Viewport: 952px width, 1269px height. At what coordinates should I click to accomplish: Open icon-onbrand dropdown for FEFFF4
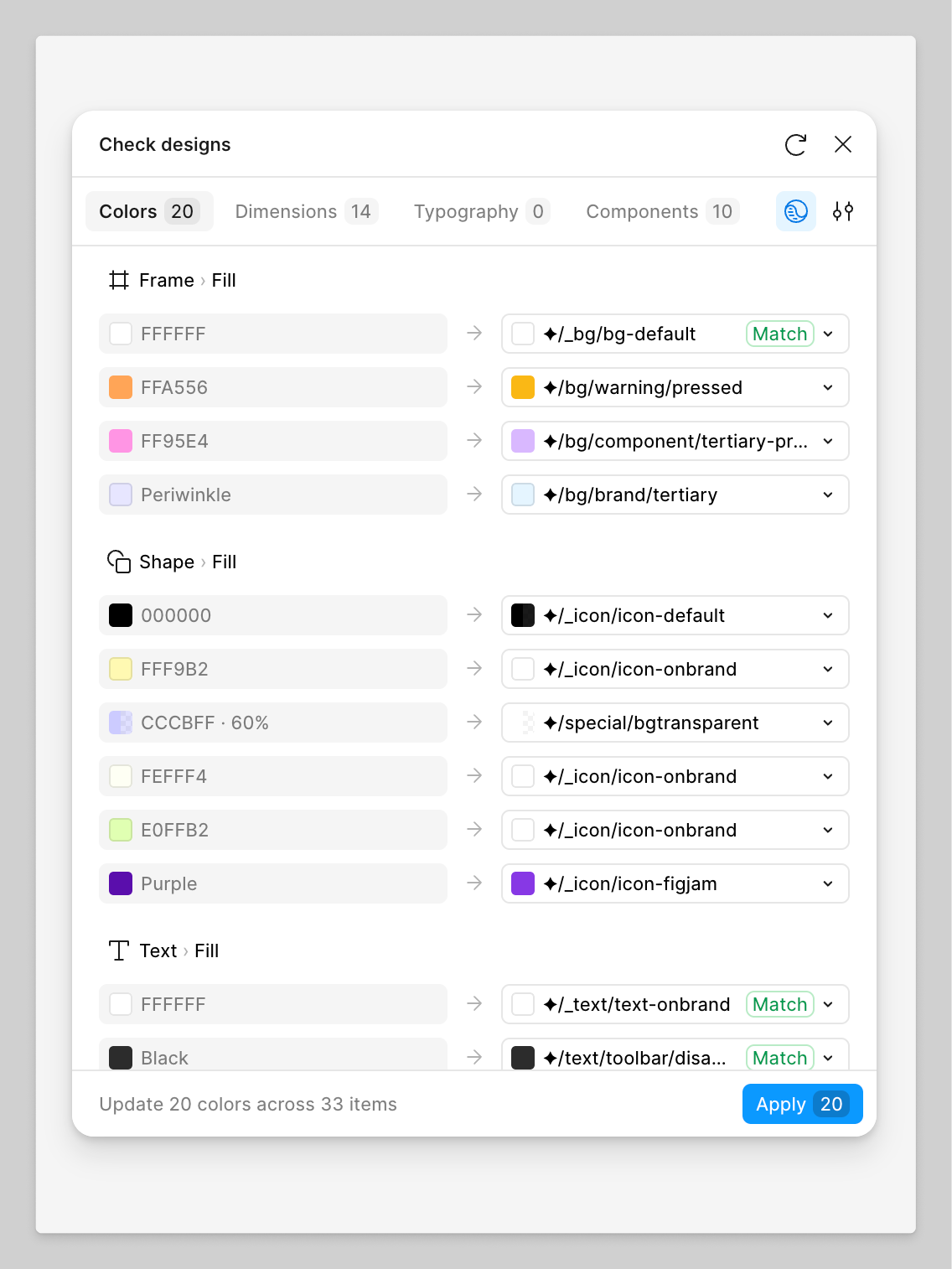[x=675, y=776]
